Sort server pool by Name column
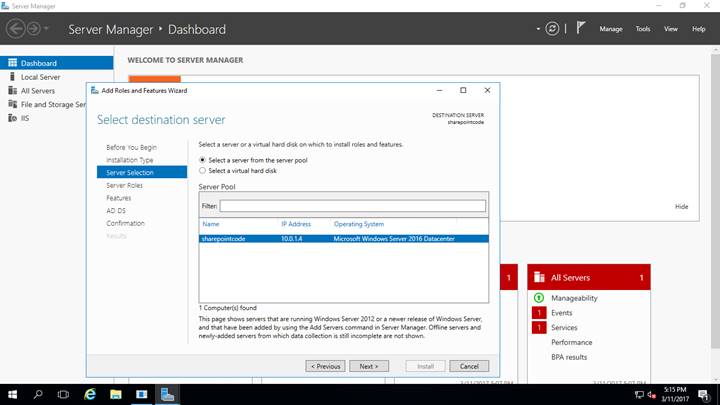 (x=211, y=224)
